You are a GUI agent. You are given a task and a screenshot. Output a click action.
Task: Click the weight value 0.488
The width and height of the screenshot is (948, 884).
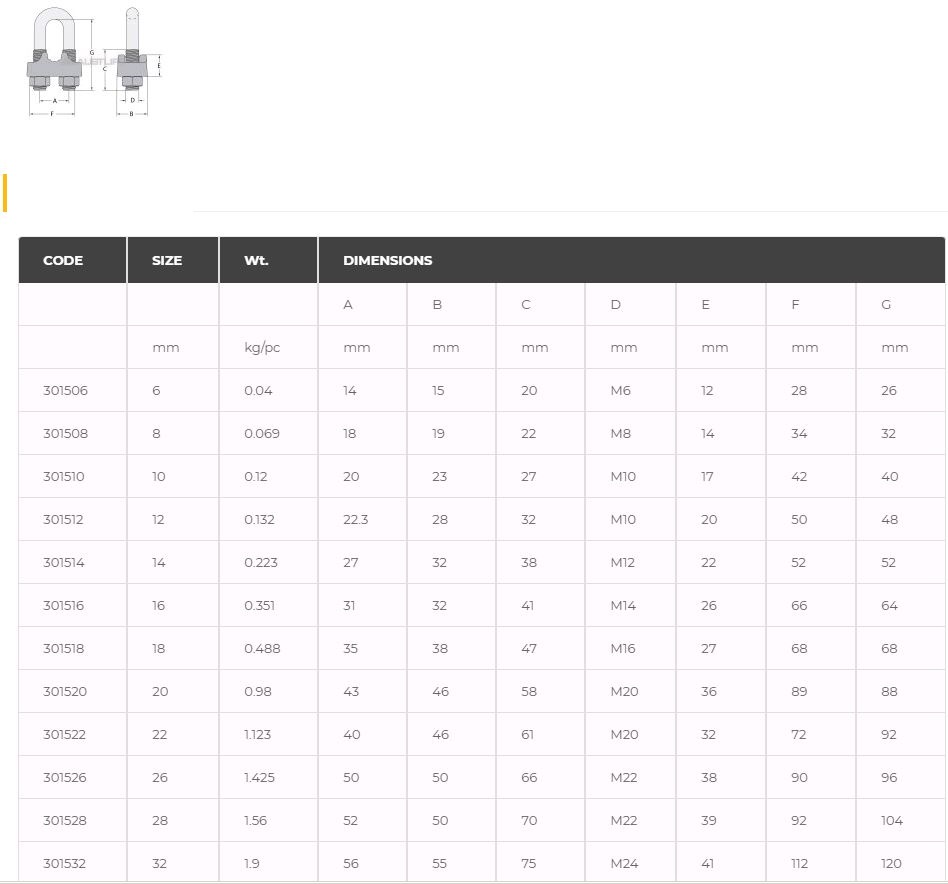pos(262,648)
